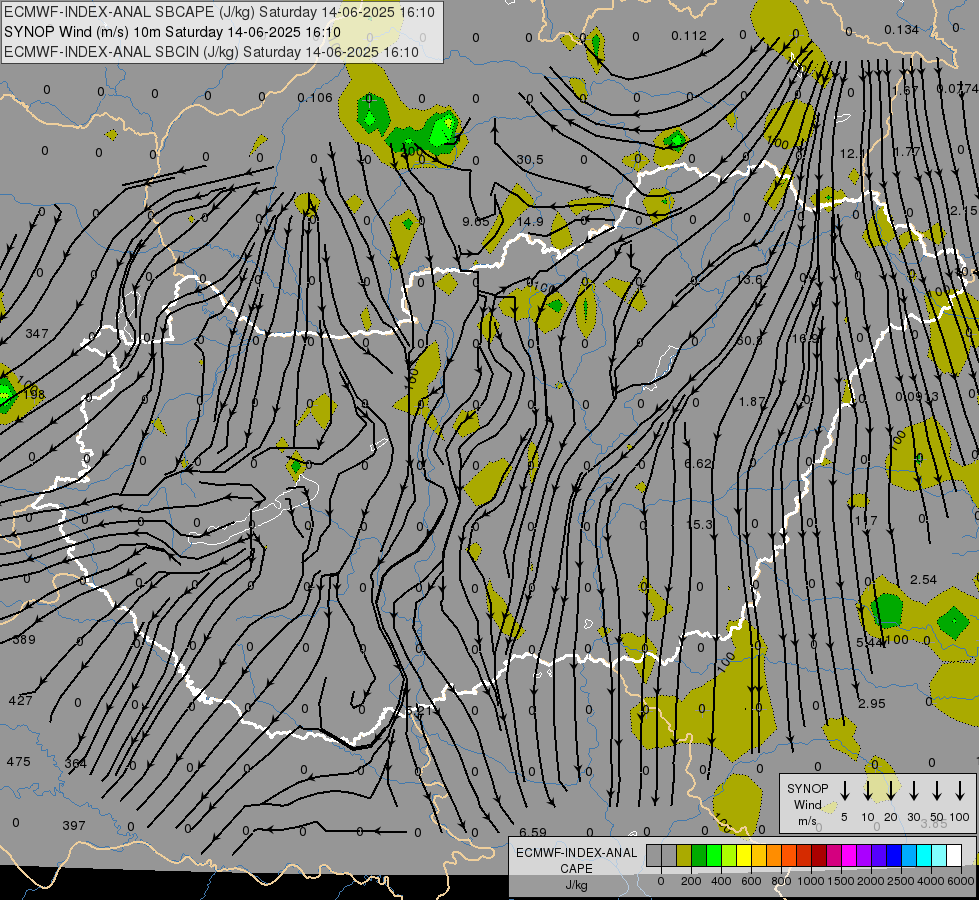This screenshot has width=979, height=900.
Task: Click the '1000' tick label on the CAPE scale
Action: click(x=810, y=881)
